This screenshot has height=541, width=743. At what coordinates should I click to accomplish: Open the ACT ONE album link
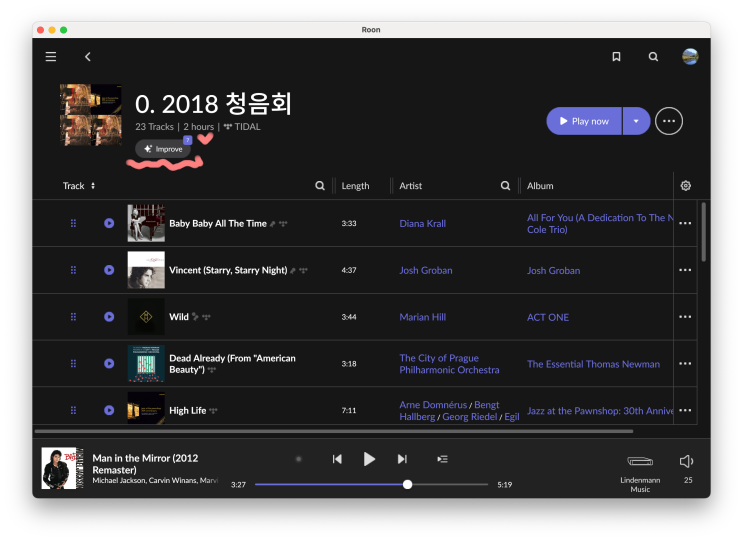(548, 317)
